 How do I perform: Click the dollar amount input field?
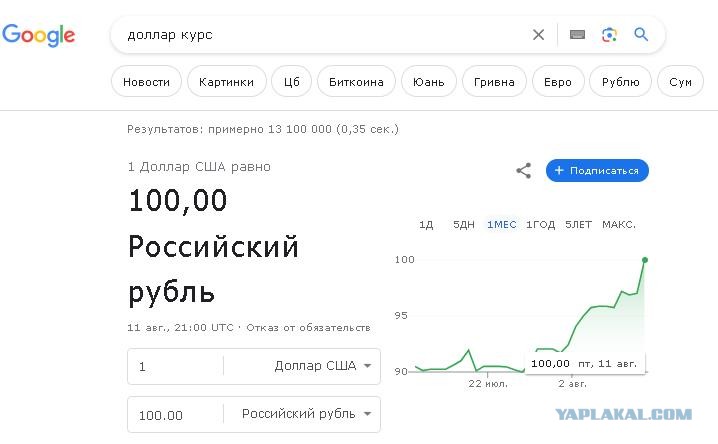[175, 366]
